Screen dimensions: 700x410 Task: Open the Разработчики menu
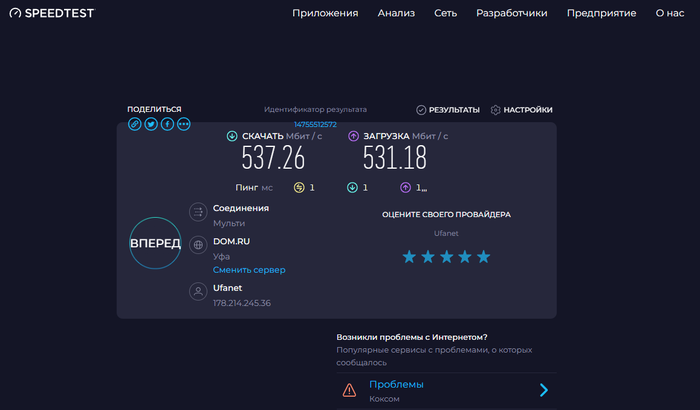click(x=512, y=13)
